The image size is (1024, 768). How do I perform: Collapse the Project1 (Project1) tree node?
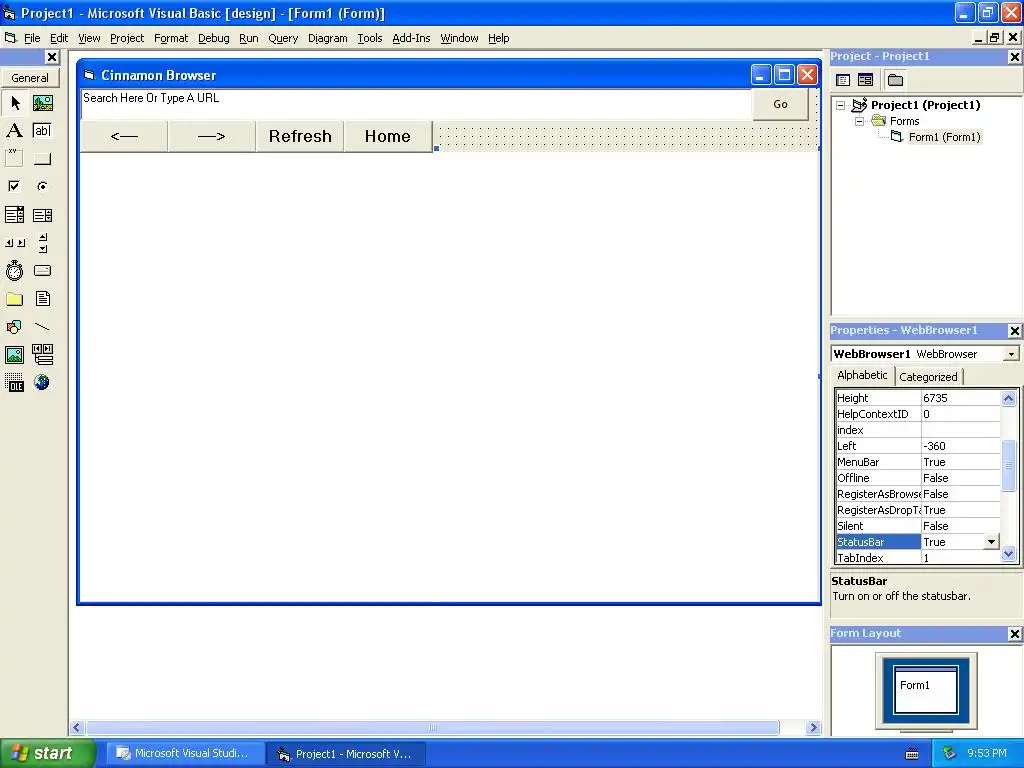click(x=841, y=105)
